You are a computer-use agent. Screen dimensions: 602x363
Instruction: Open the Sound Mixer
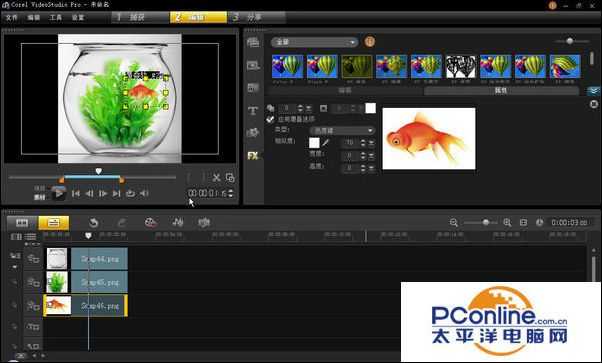[x=177, y=222]
